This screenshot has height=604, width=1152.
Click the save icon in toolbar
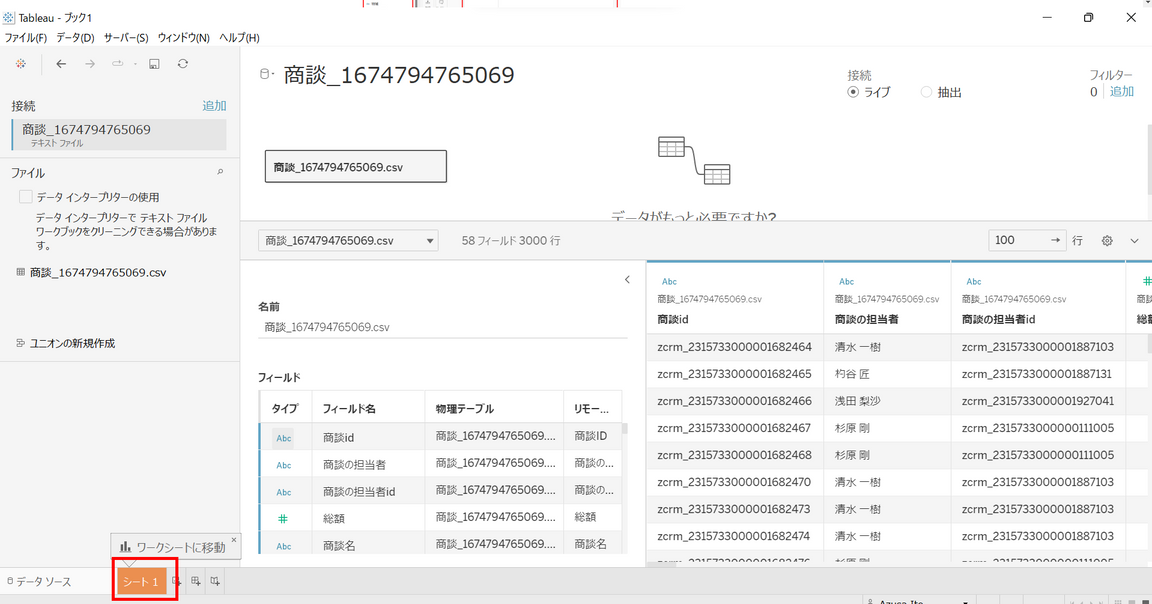pyautogui.click(x=154, y=64)
